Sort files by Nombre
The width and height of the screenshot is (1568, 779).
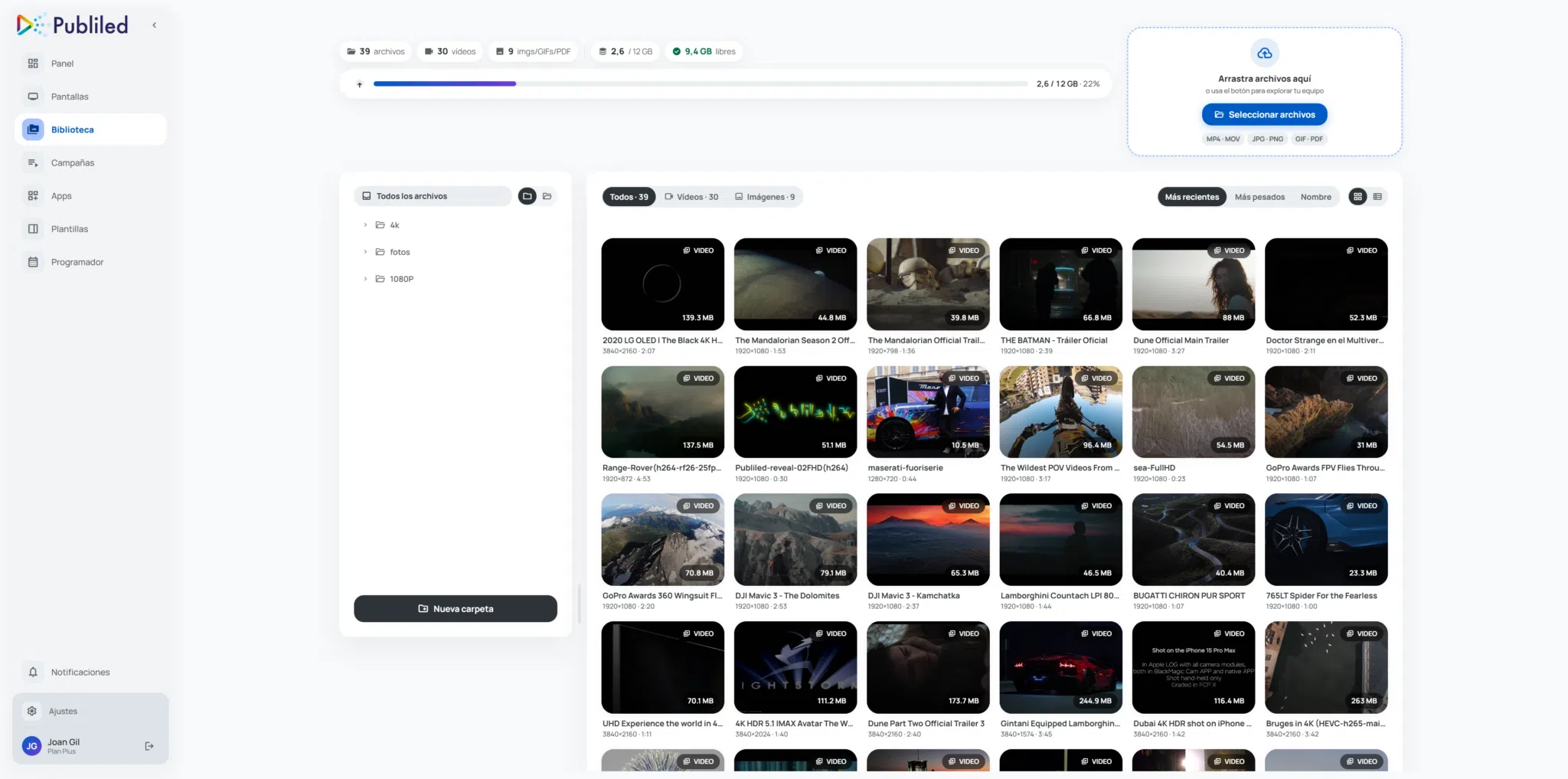(x=1316, y=197)
